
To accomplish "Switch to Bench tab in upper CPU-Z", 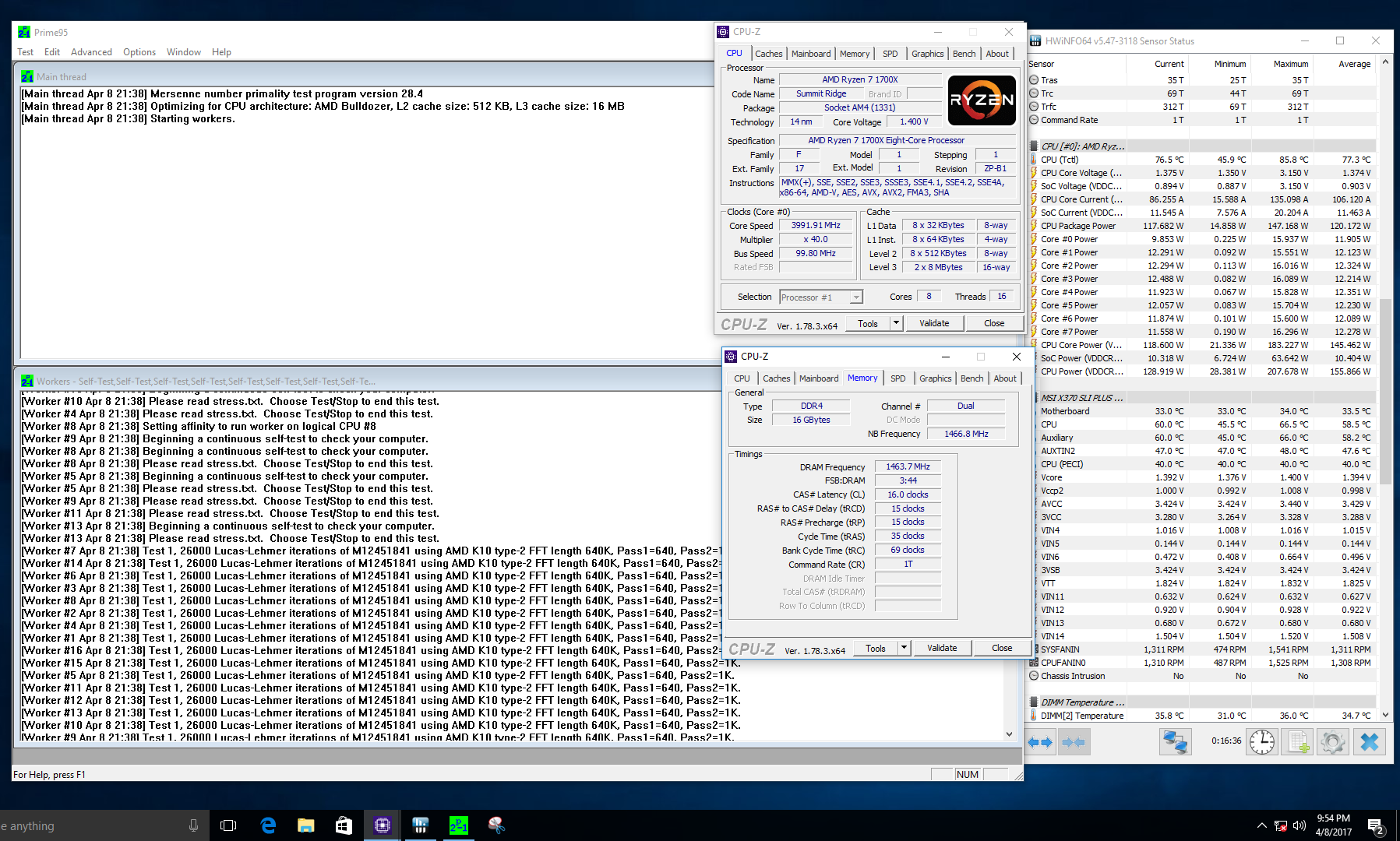I will click(x=964, y=54).
